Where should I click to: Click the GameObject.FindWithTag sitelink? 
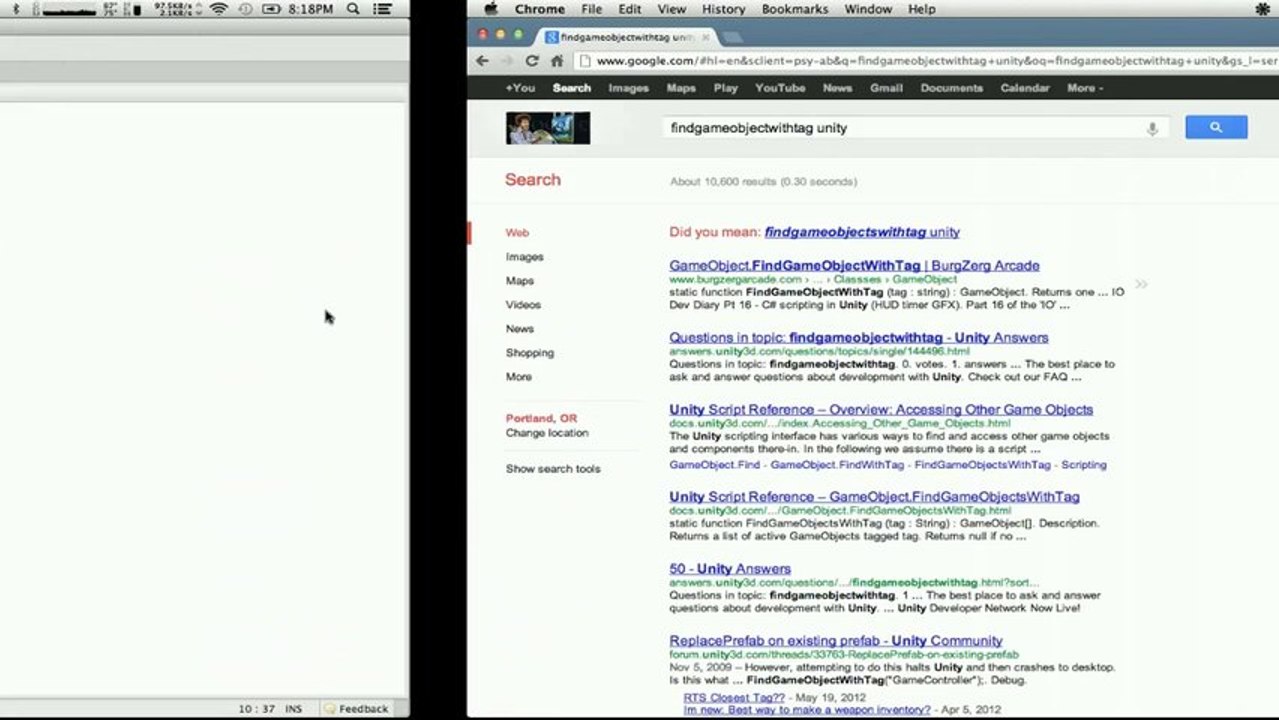[x=837, y=465]
